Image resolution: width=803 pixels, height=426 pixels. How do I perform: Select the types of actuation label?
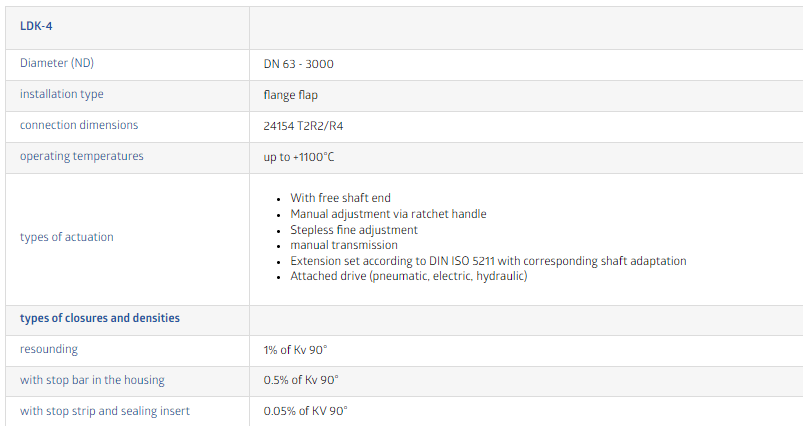click(x=67, y=237)
